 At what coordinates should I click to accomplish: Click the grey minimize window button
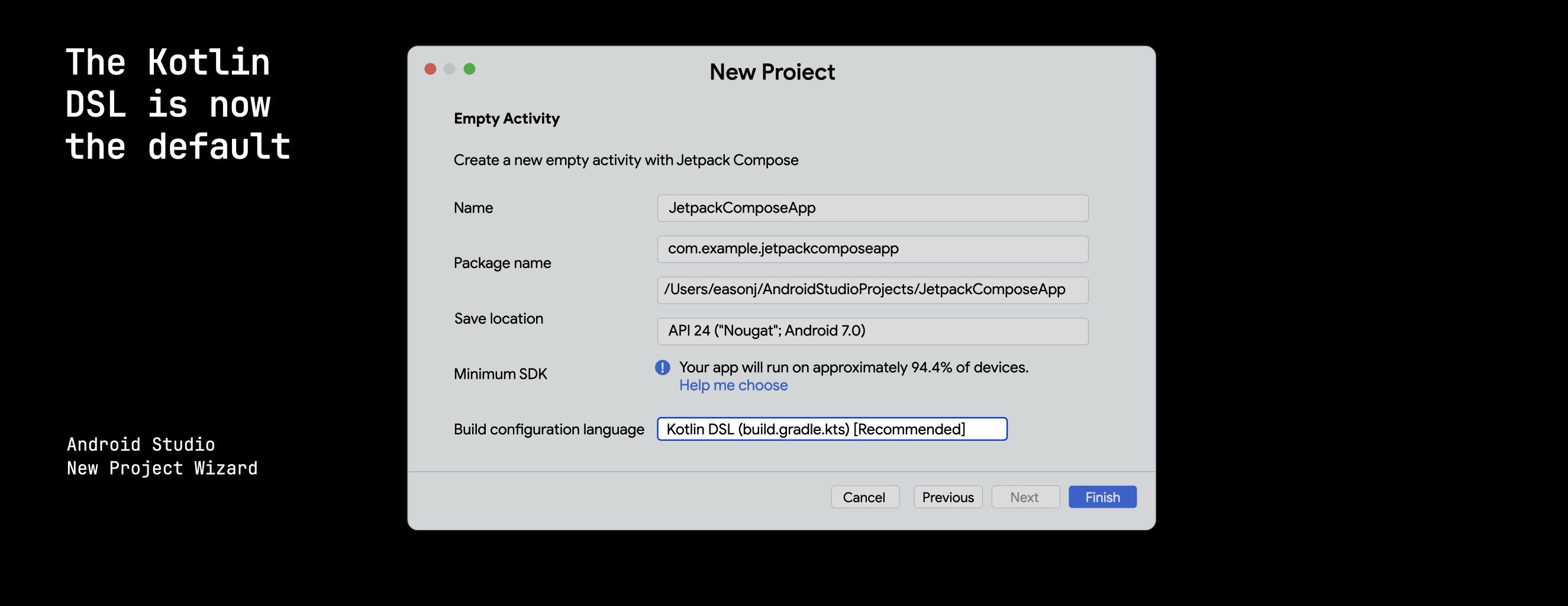(x=450, y=69)
